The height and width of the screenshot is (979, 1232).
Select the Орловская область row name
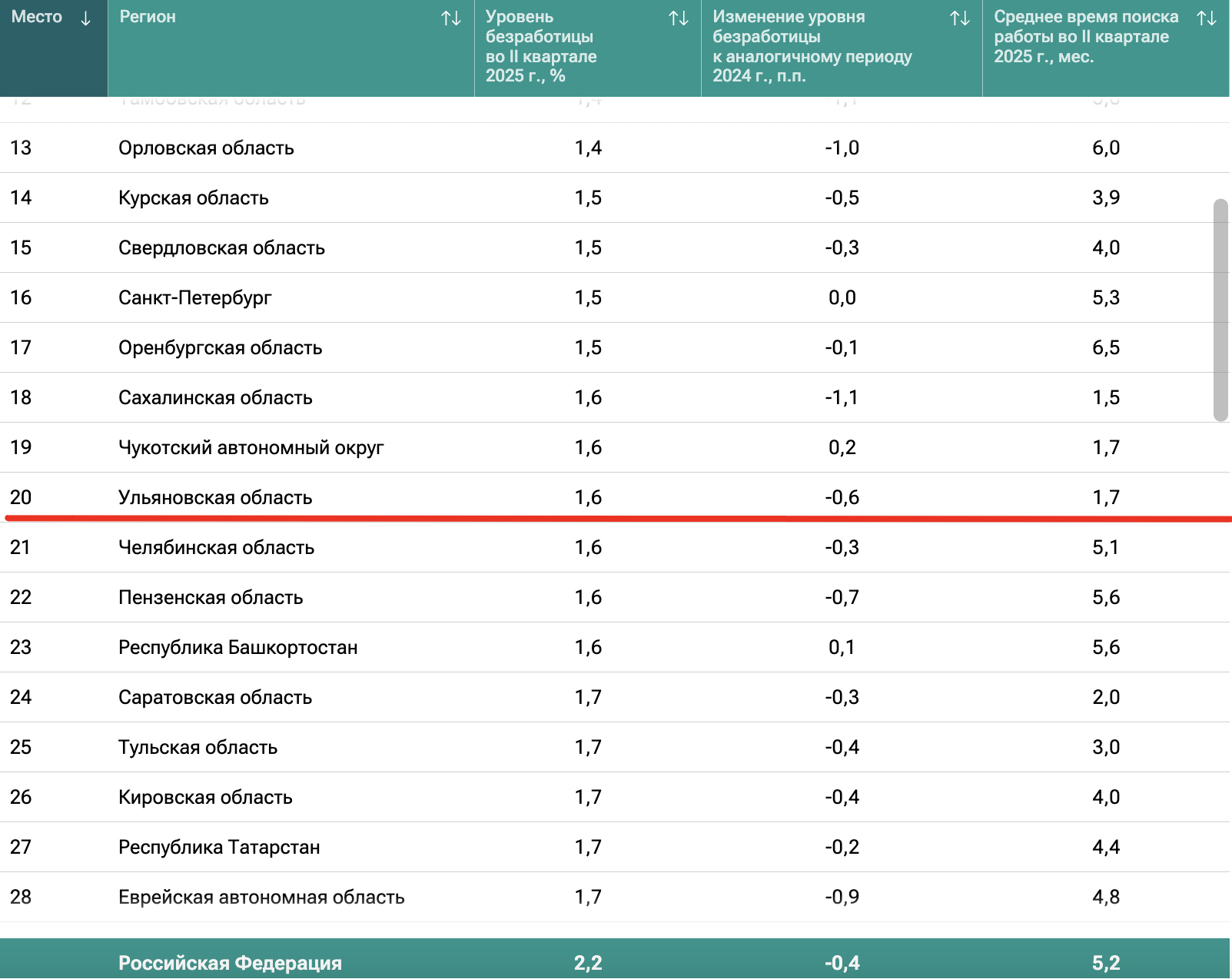tap(206, 148)
